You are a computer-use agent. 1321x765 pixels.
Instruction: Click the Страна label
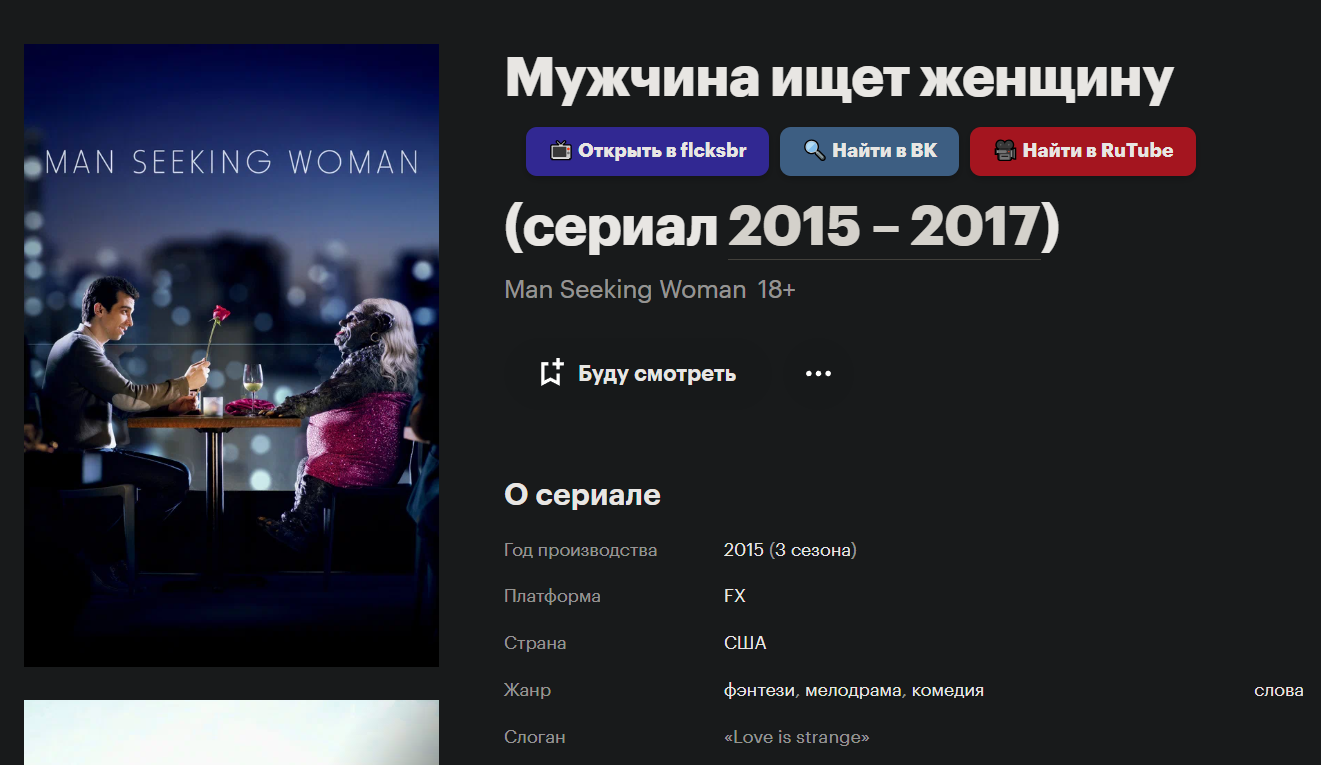[x=535, y=643]
